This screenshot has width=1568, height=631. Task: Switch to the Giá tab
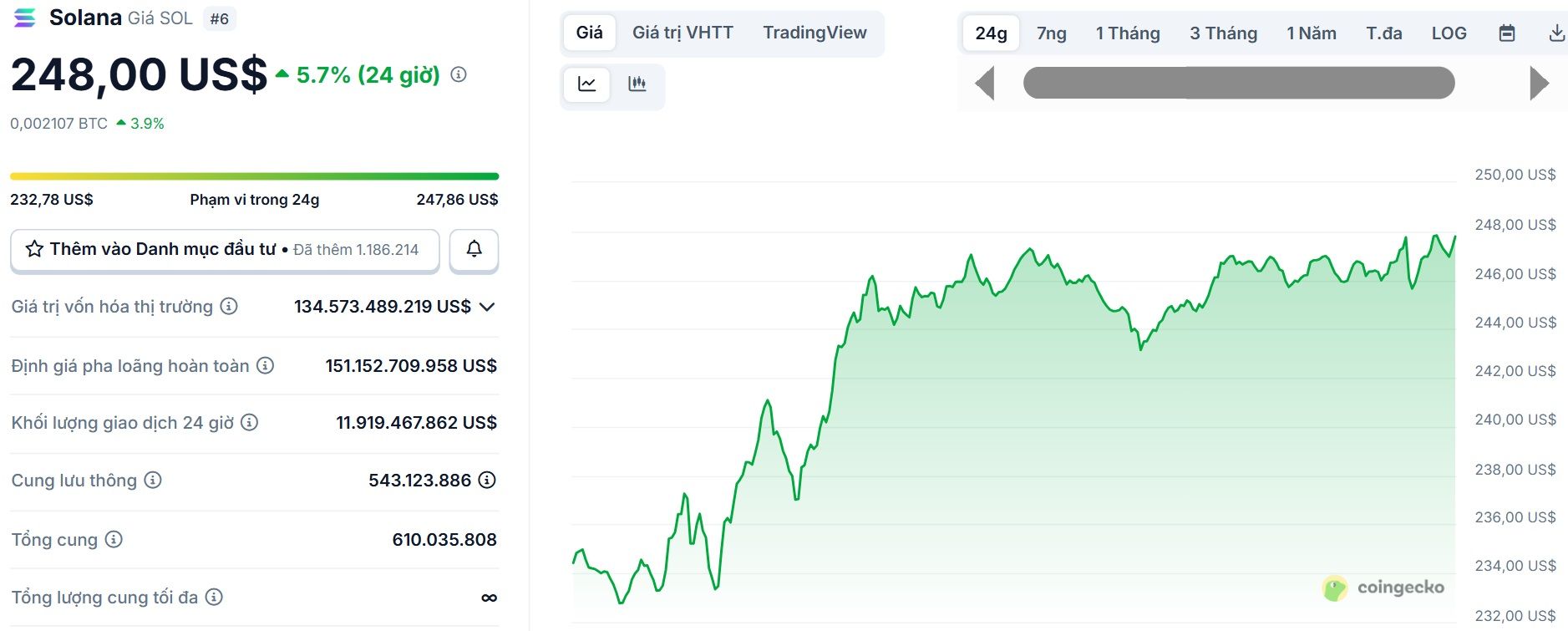[x=589, y=33]
